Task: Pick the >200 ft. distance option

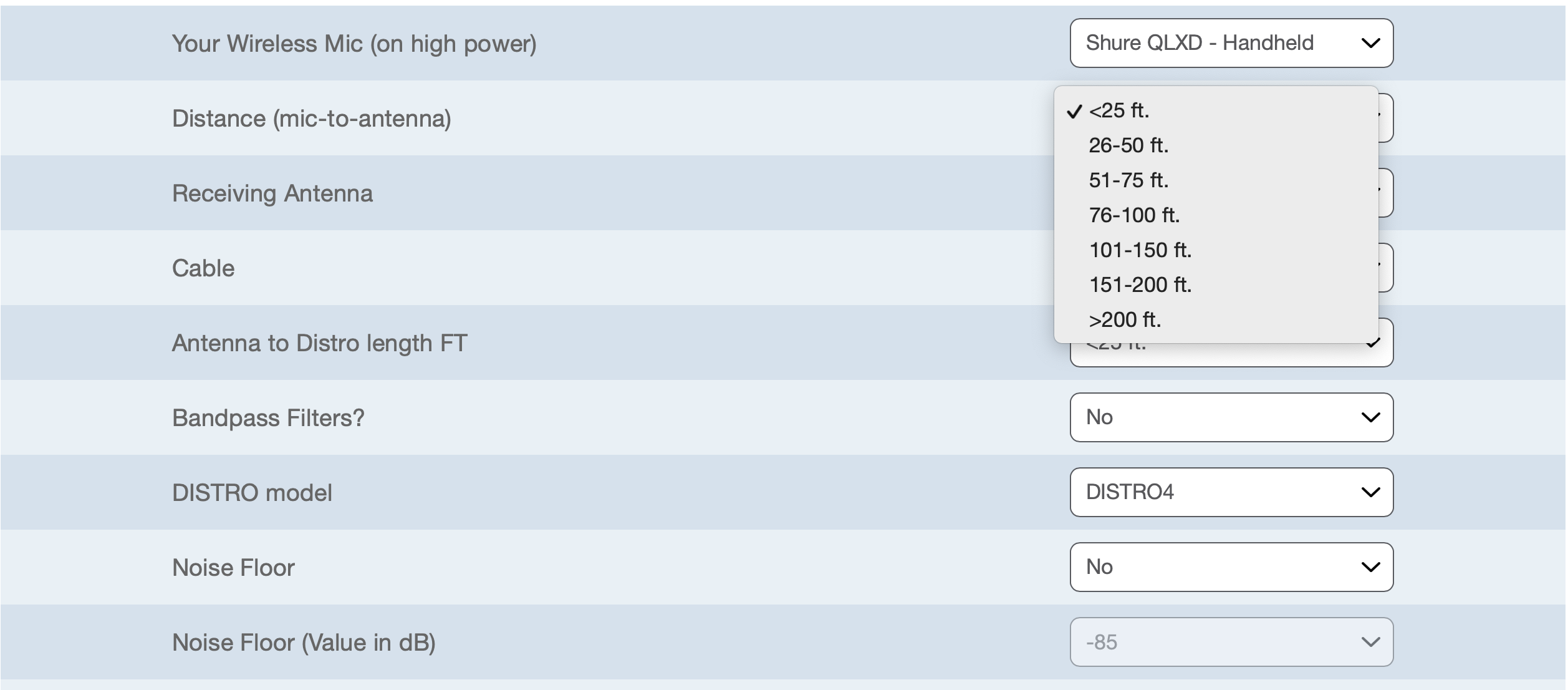Action: tap(1125, 321)
